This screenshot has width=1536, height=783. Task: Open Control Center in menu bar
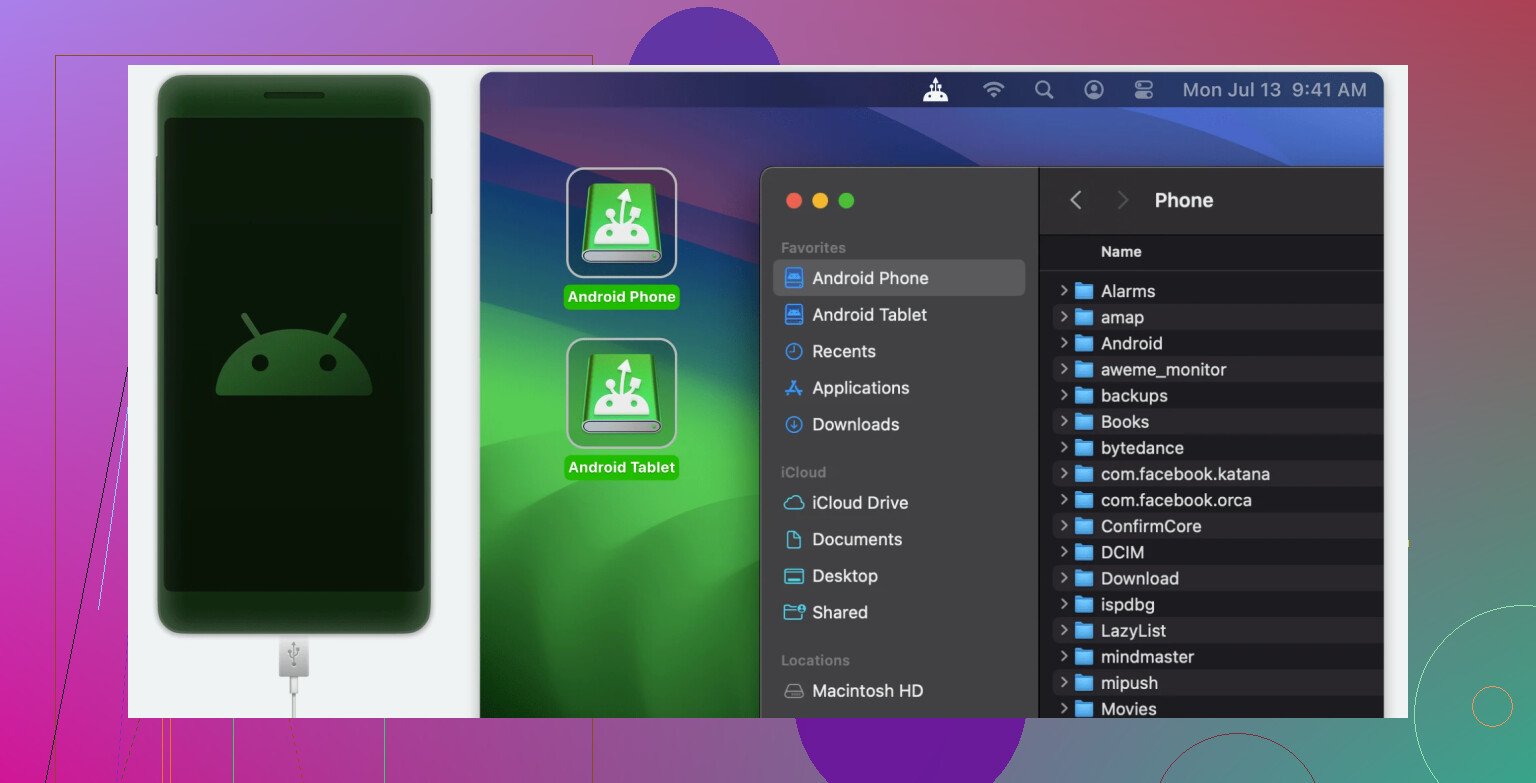pos(1144,90)
